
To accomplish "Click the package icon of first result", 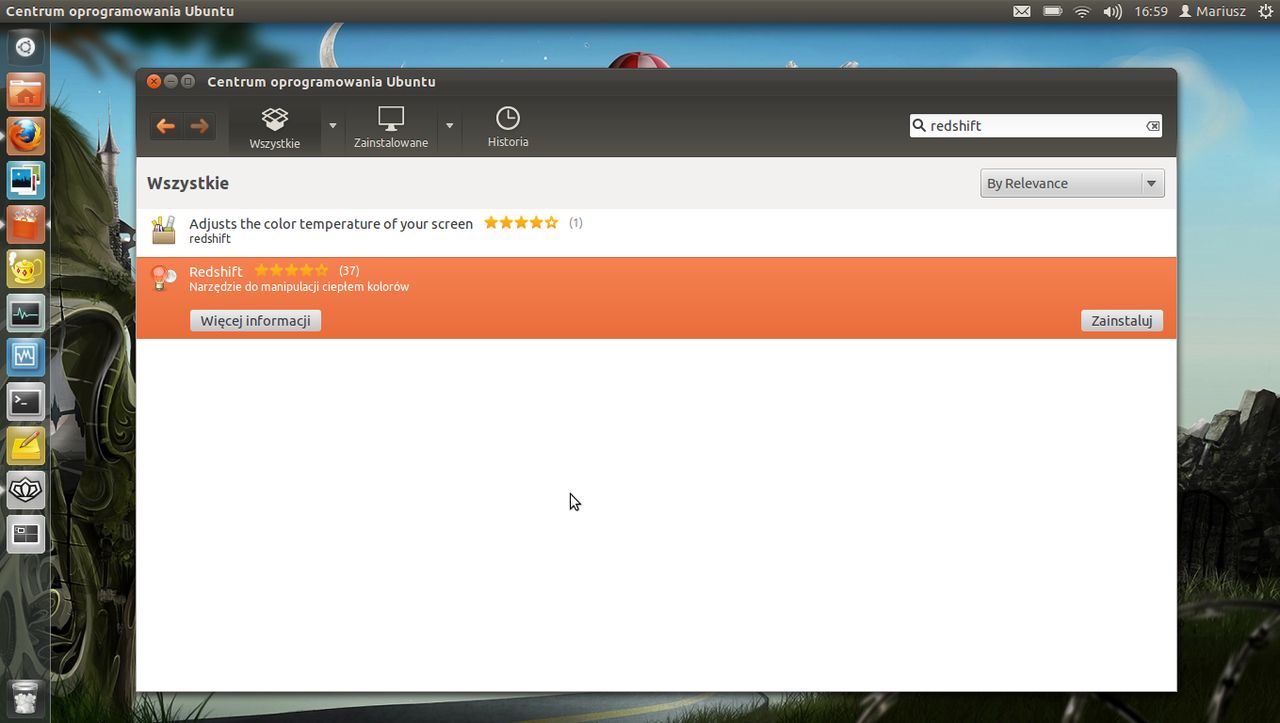I will click(x=163, y=231).
